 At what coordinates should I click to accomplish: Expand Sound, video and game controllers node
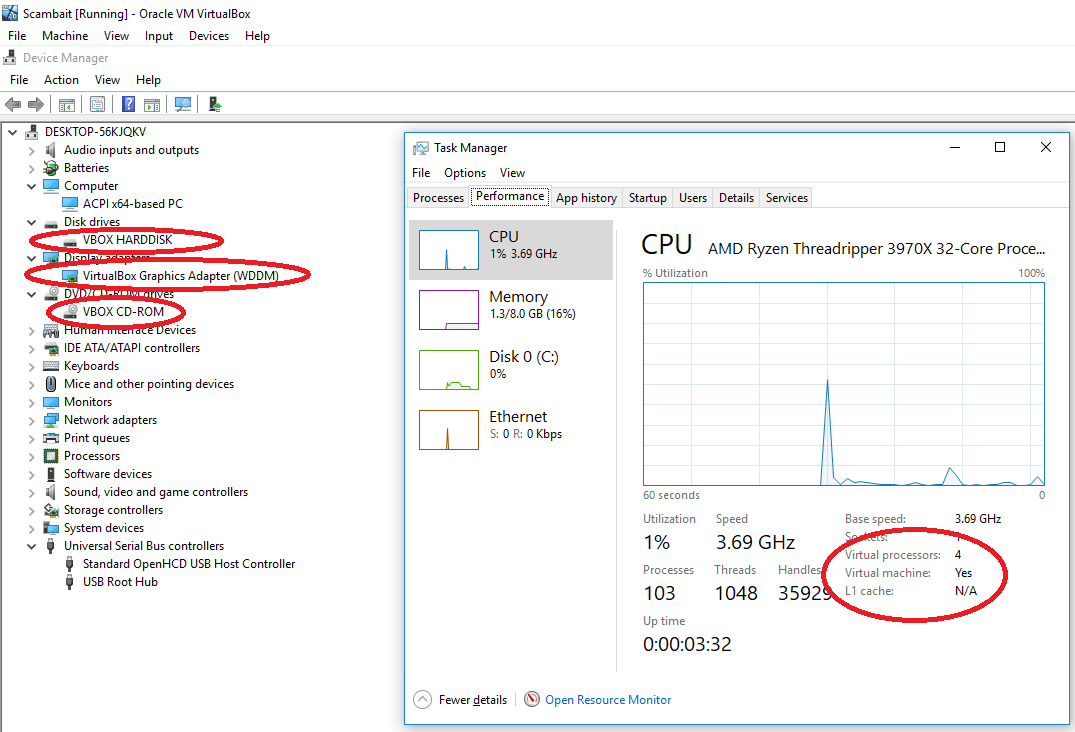coord(32,492)
